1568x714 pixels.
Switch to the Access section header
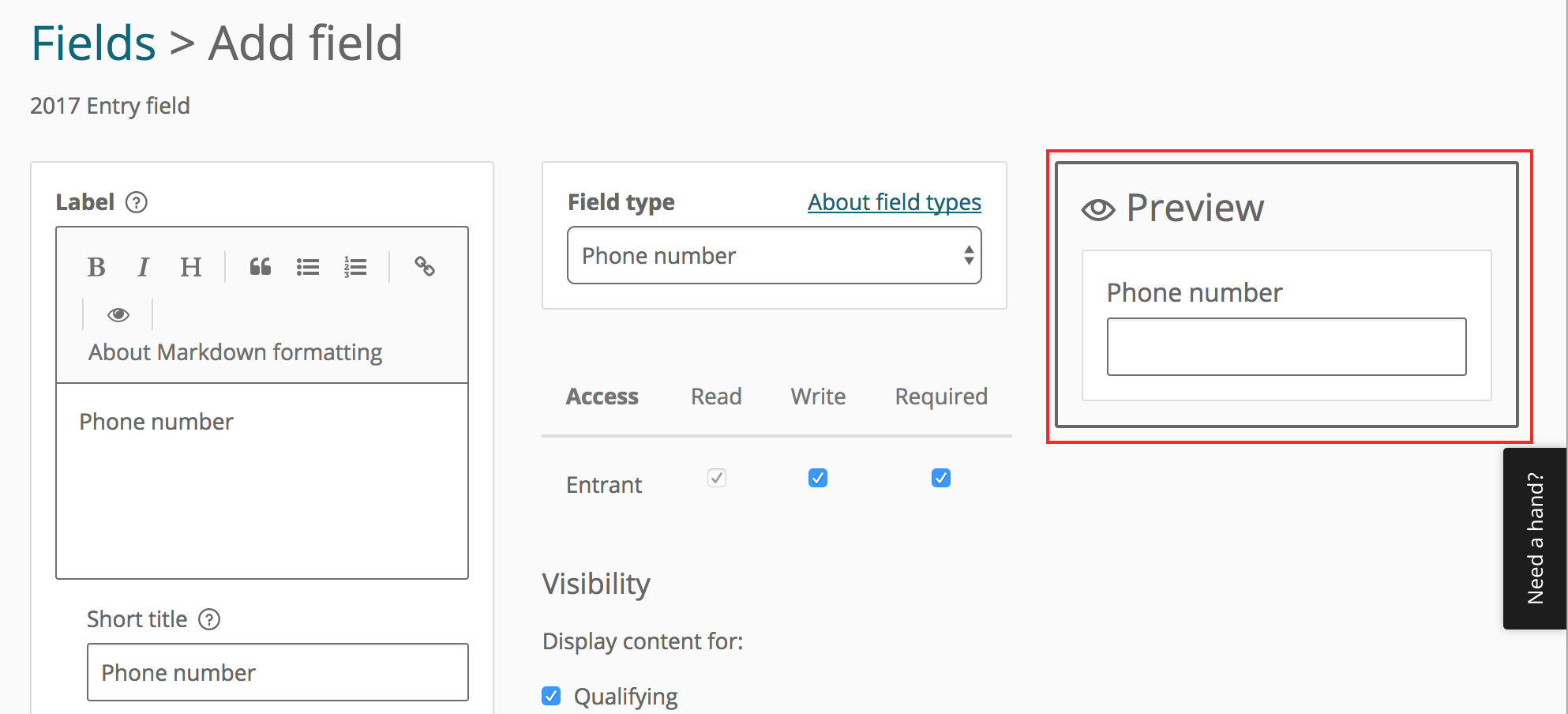602,396
